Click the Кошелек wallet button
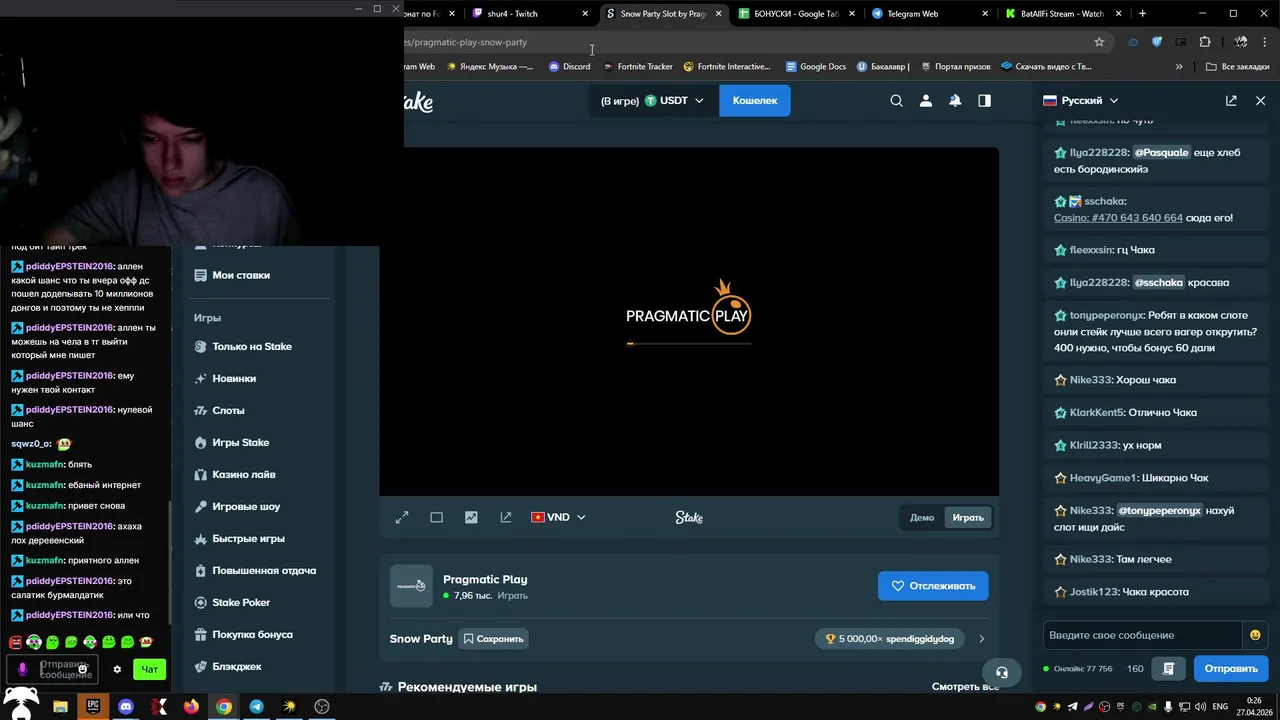 755,100
